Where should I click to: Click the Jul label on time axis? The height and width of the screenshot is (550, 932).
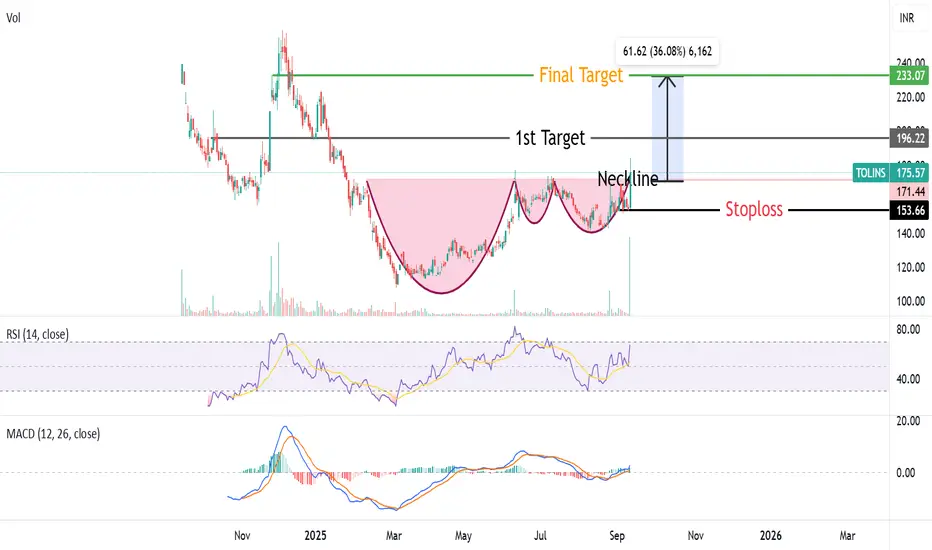click(540, 535)
